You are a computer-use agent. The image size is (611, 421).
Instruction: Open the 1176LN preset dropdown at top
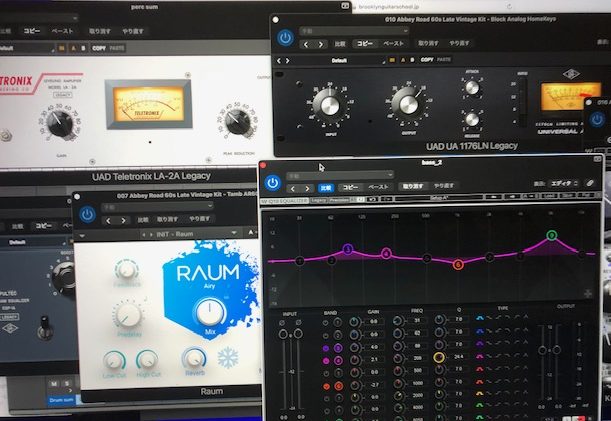click(352, 30)
